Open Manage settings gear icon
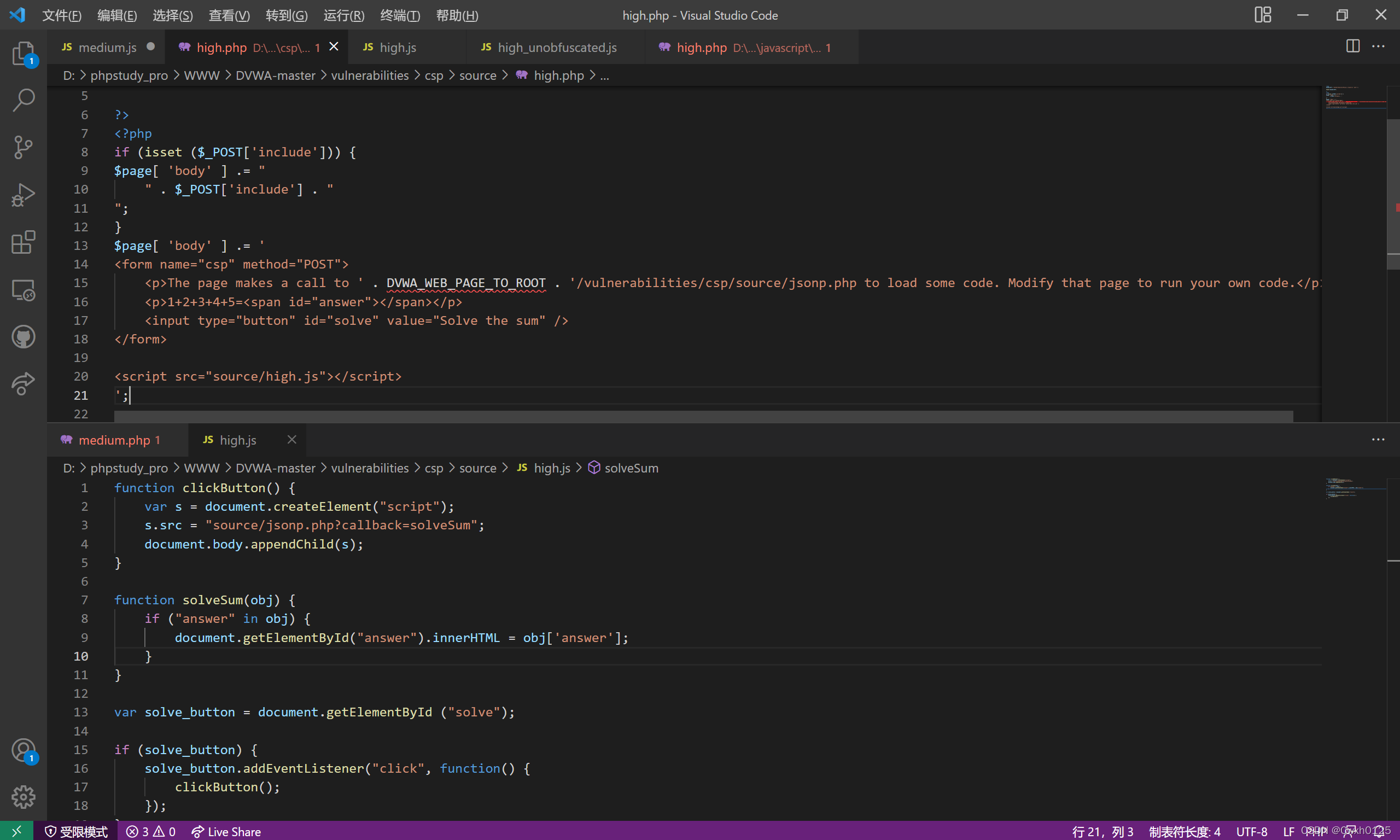 click(x=23, y=797)
